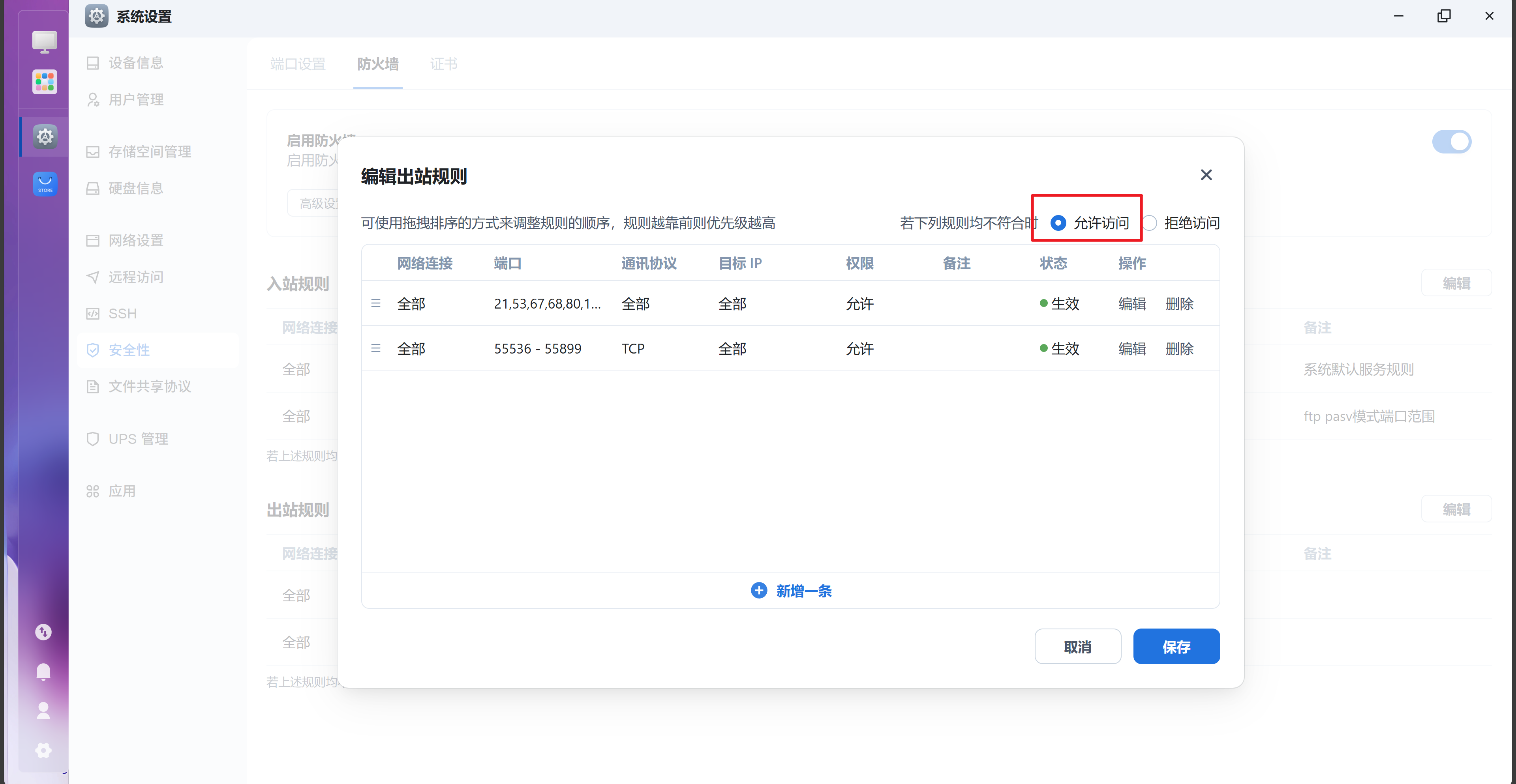1516x784 pixels.
Task: Click the 目标 IP column header
Action: point(740,264)
